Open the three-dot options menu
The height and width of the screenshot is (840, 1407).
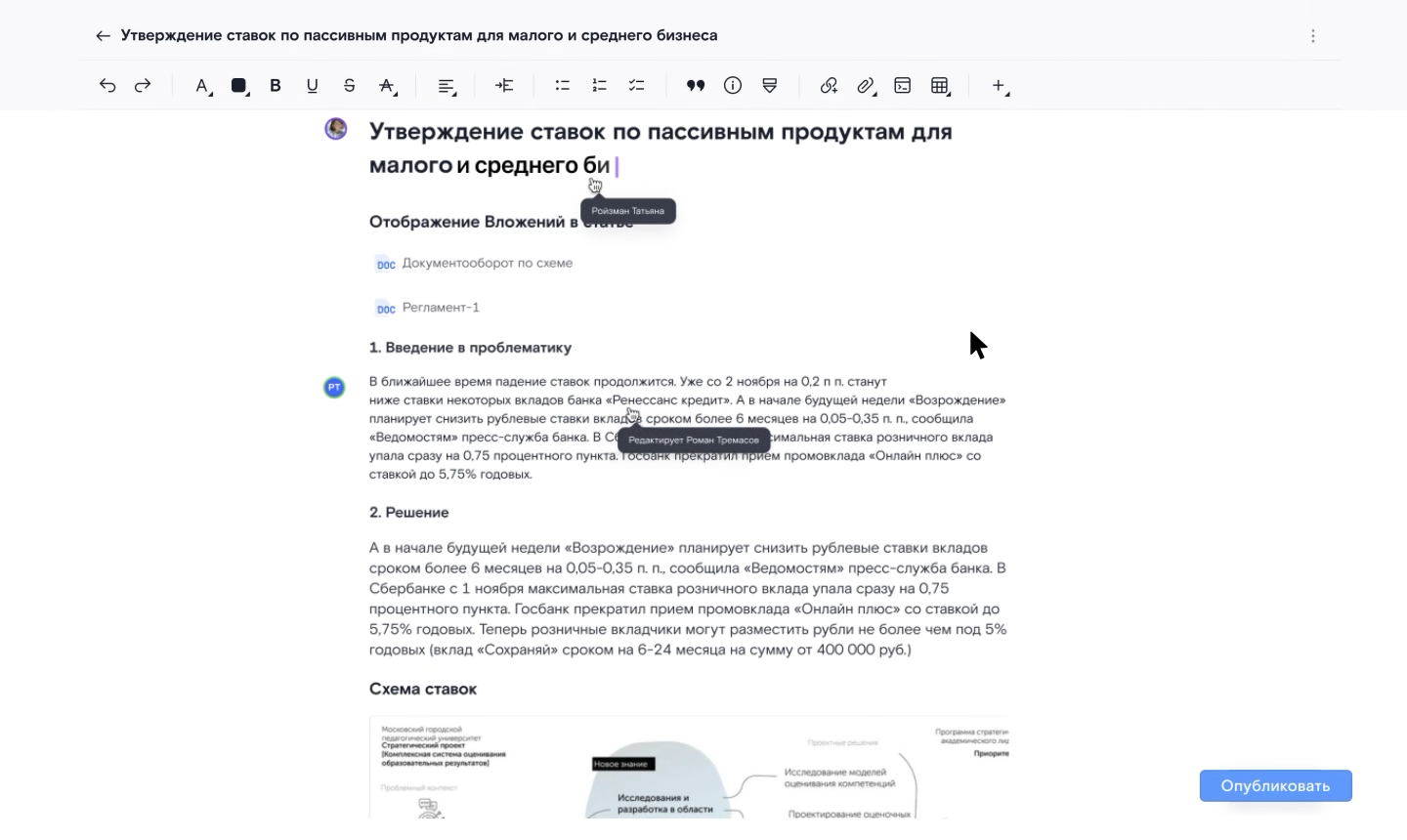[1313, 35]
